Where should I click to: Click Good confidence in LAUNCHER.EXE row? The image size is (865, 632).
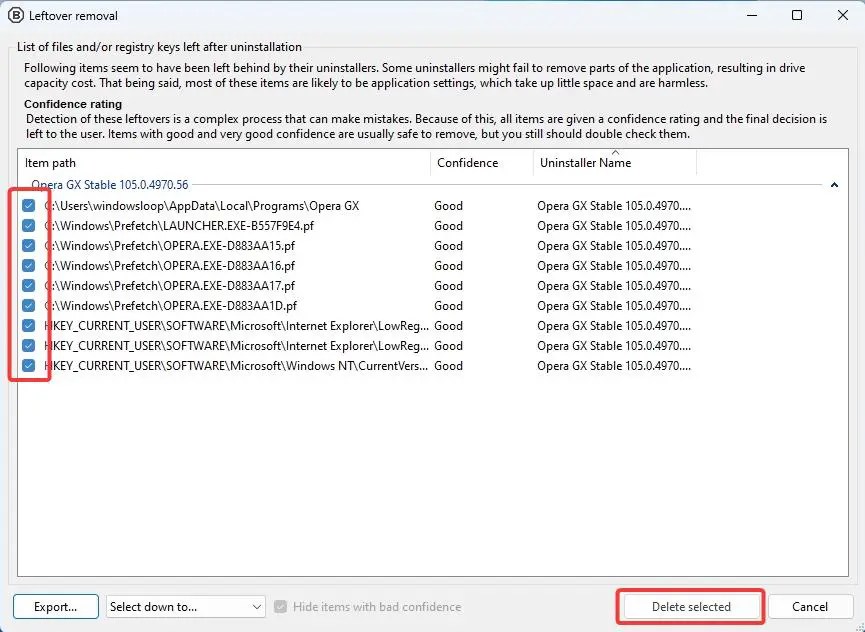coord(448,226)
